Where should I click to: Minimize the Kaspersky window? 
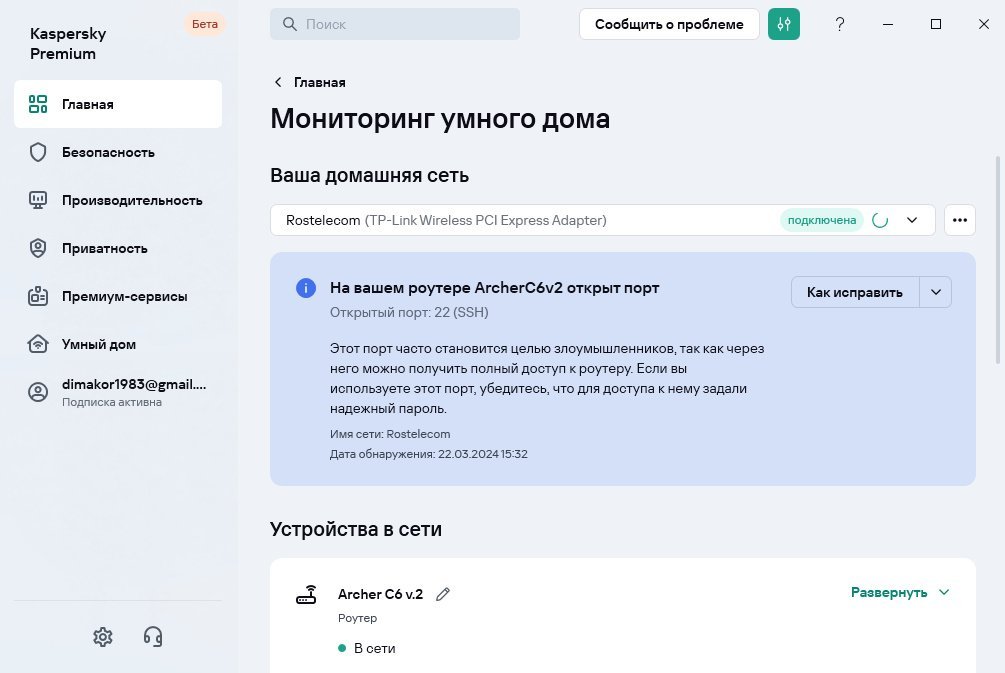(888, 24)
